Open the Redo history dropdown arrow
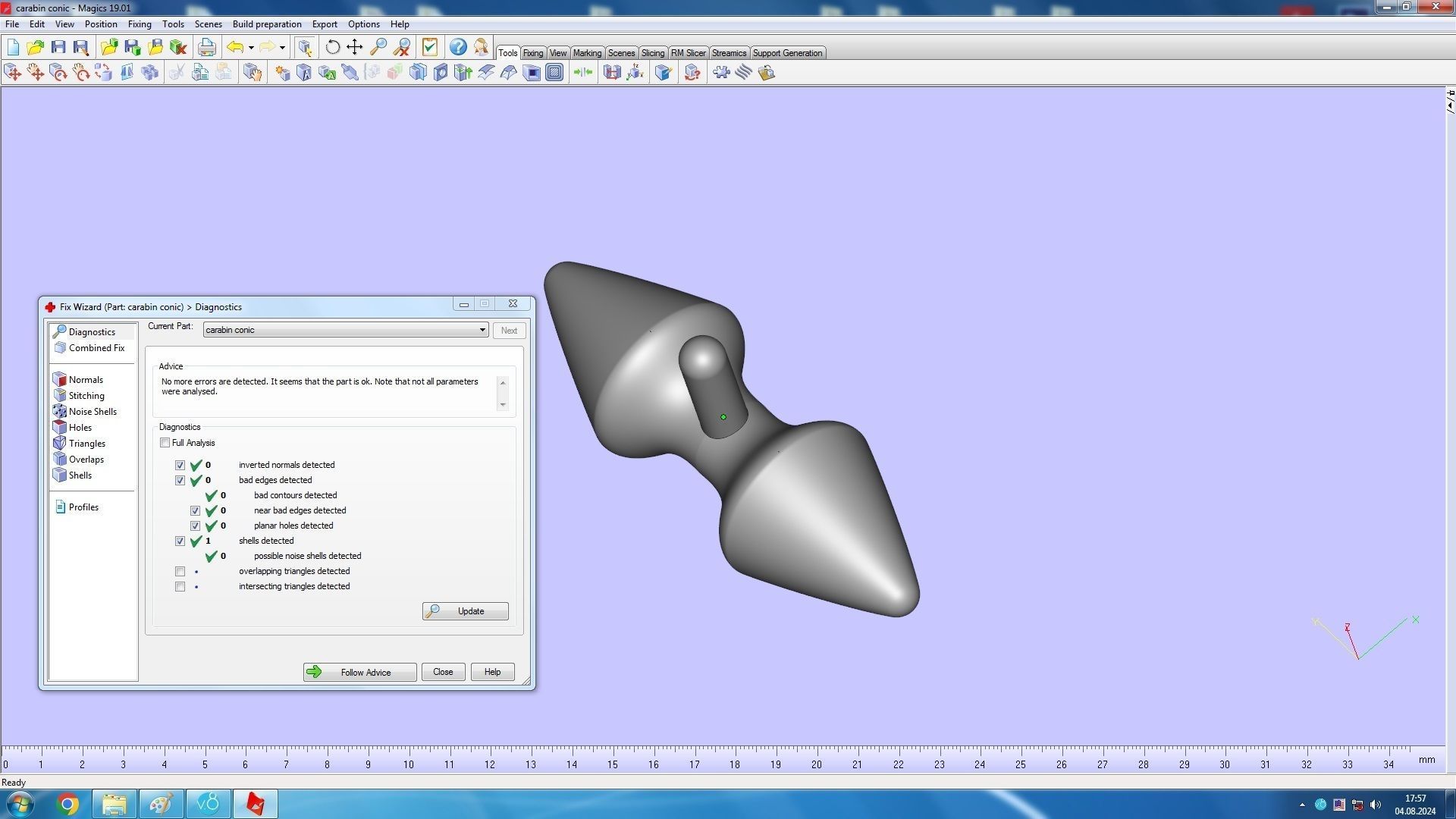Viewport: 1456px width, 819px height. pos(282,47)
